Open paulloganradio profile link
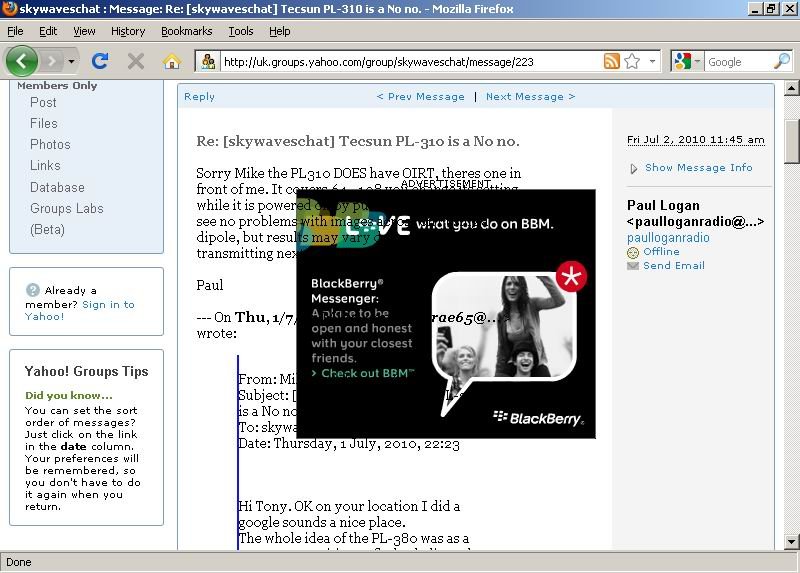The width and height of the screenshot is (800, 573). tap(668, 238)
